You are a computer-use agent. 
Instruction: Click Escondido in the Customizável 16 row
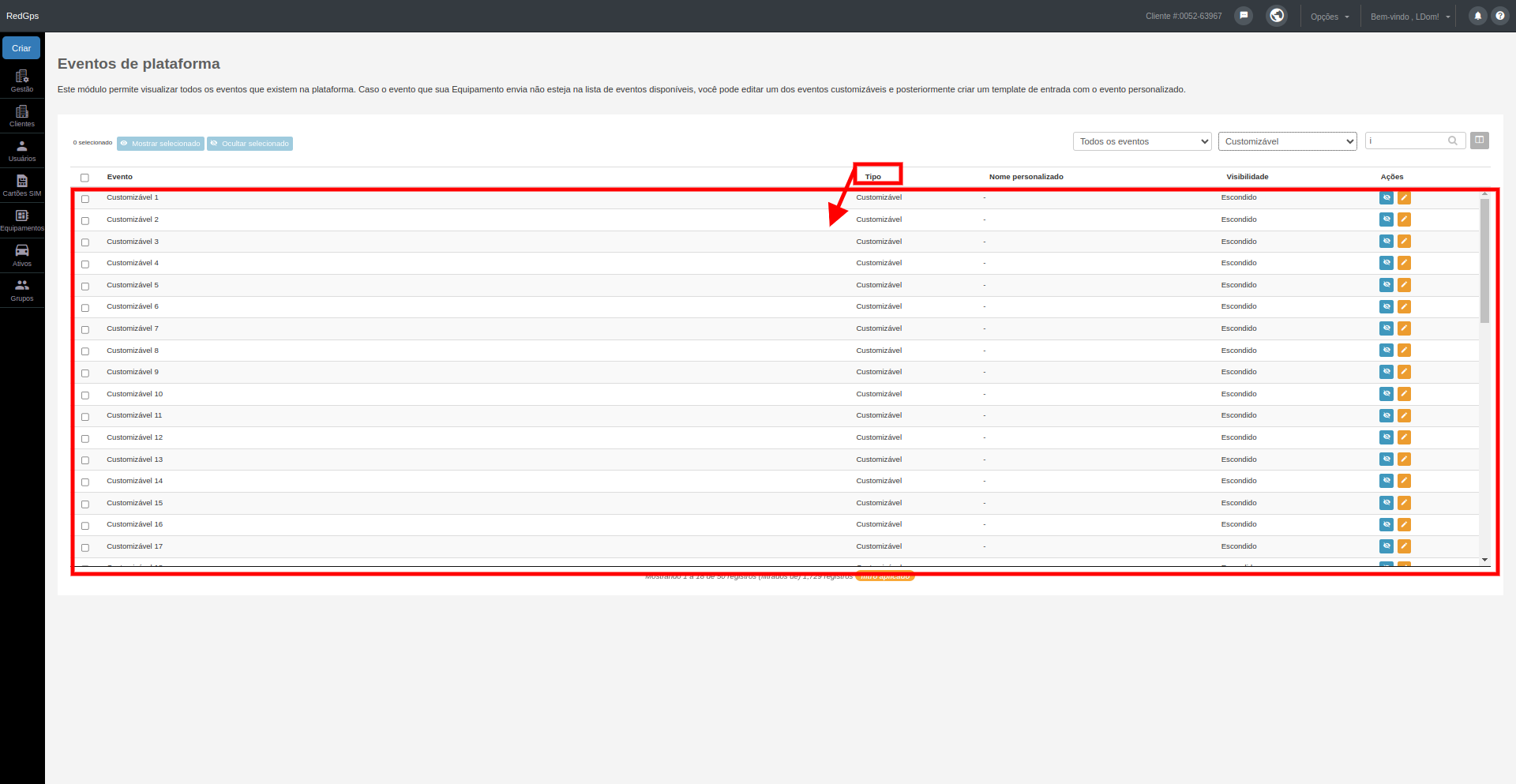coord(1239,524)
